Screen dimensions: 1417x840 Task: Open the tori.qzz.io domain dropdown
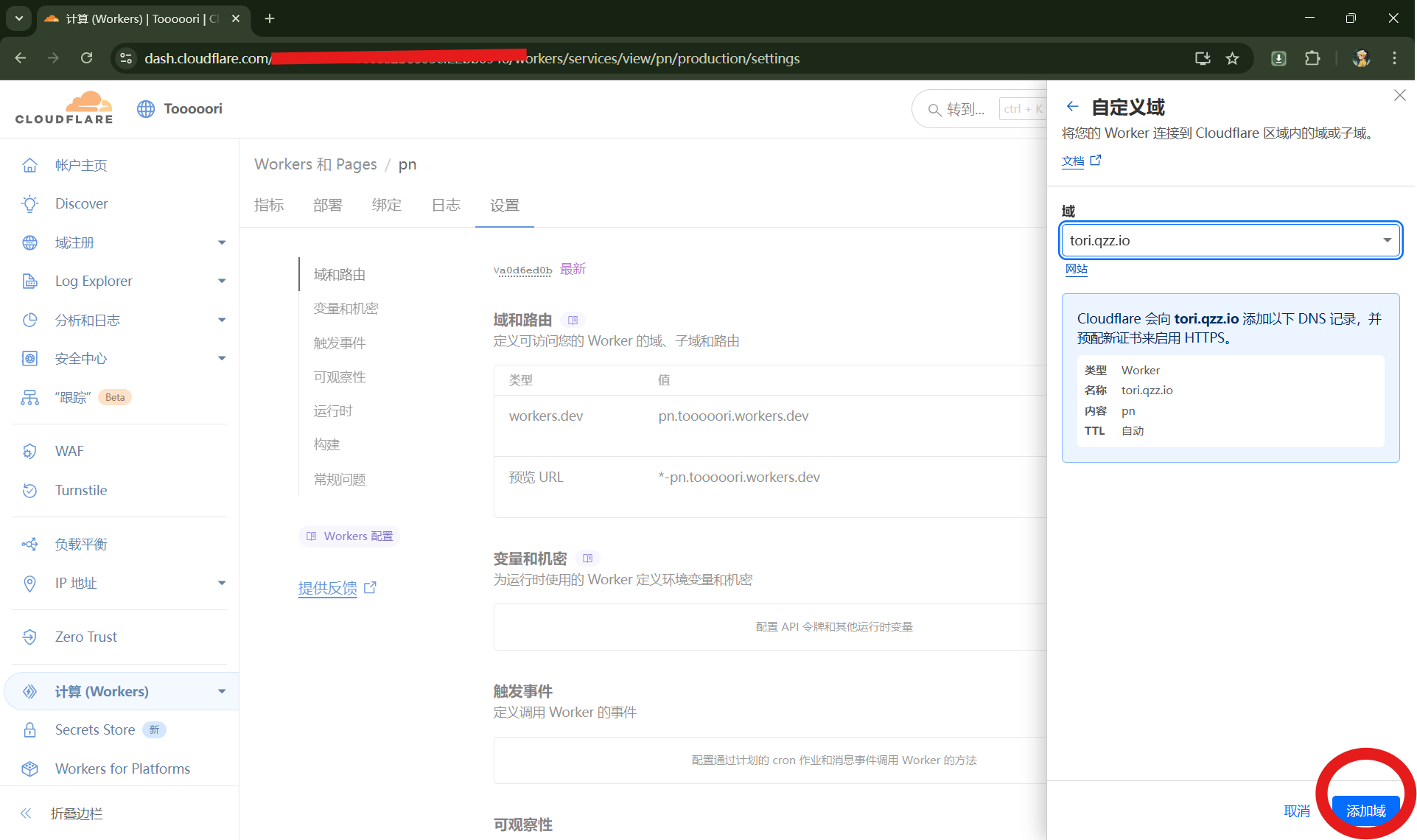(1386, 240)
